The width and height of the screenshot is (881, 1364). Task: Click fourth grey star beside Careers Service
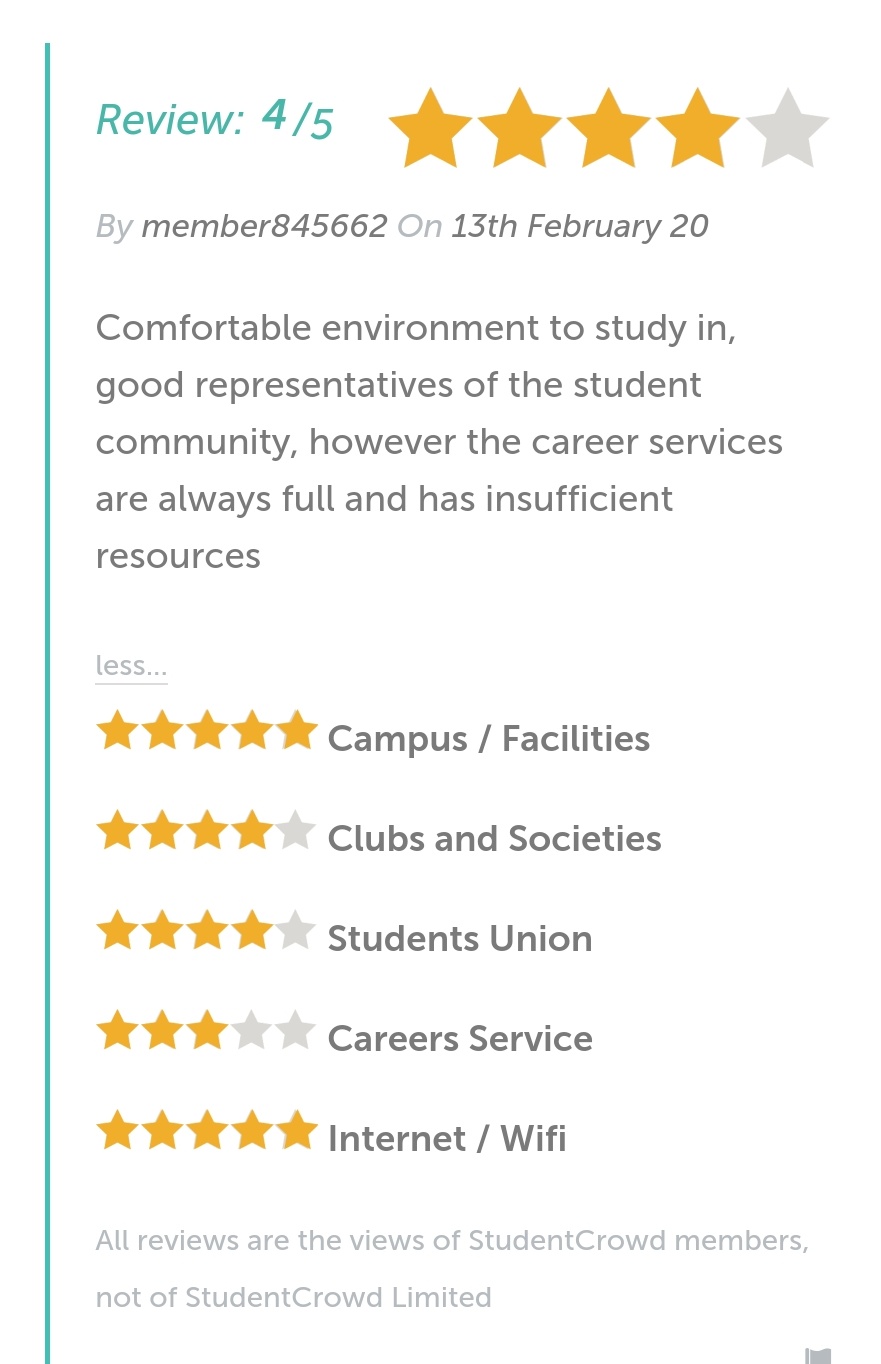[251, 1030]
